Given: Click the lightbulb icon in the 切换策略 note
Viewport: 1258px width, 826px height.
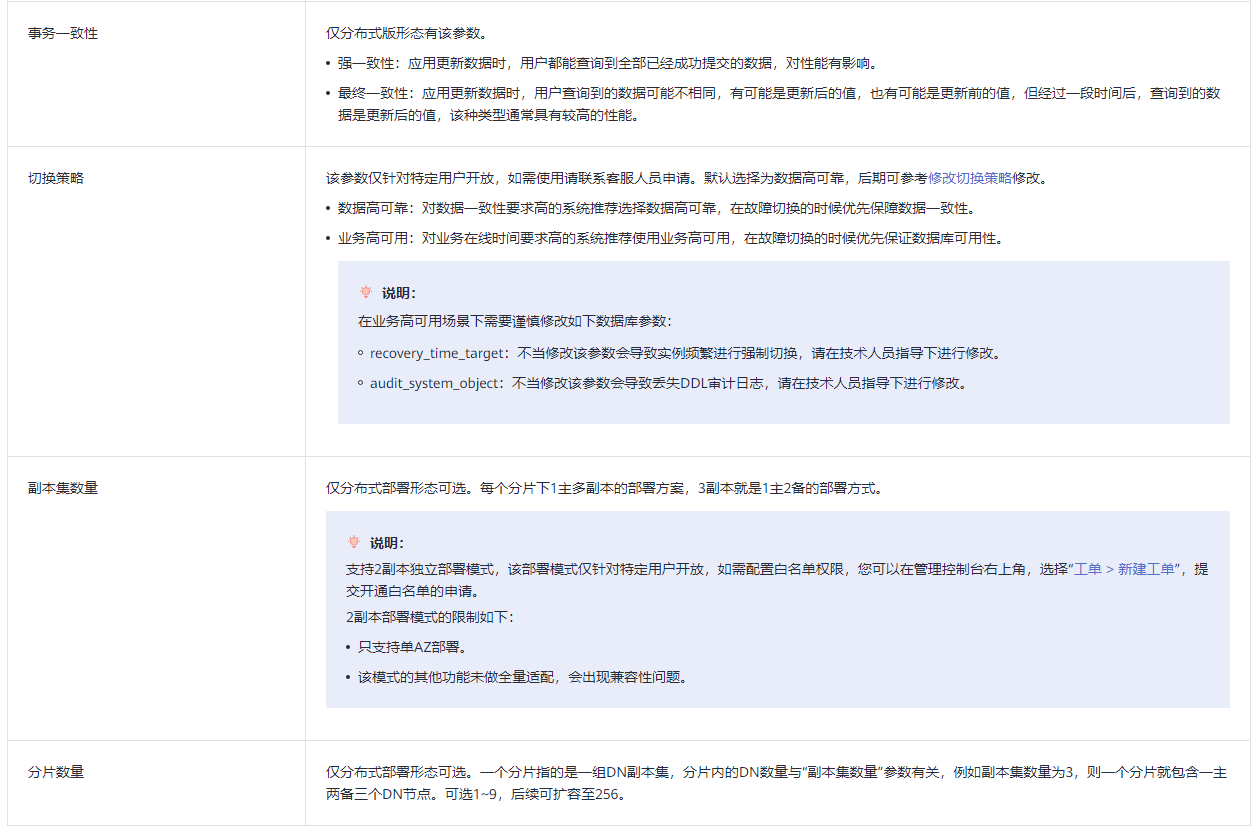Looking at the screenshot, I should click(x=366, y=293).
